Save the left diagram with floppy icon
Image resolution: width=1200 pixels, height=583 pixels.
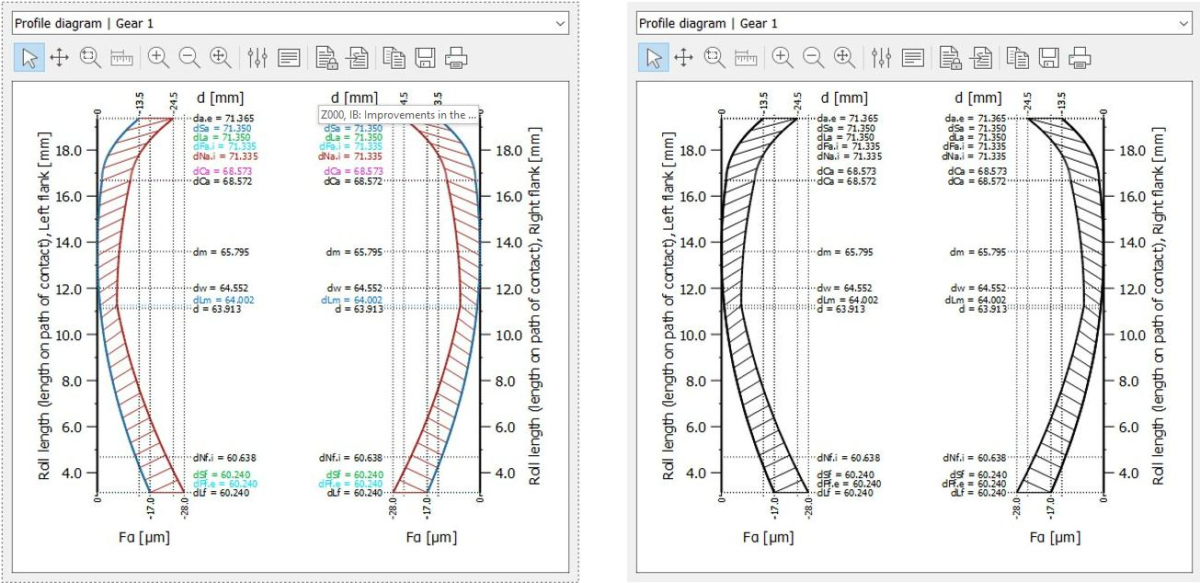coord(425,58)
